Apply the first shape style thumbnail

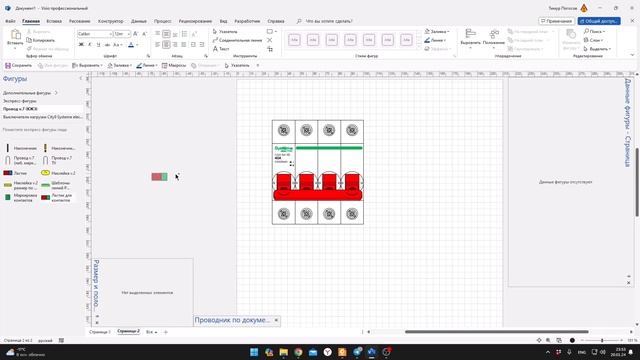tap(294, 40)
